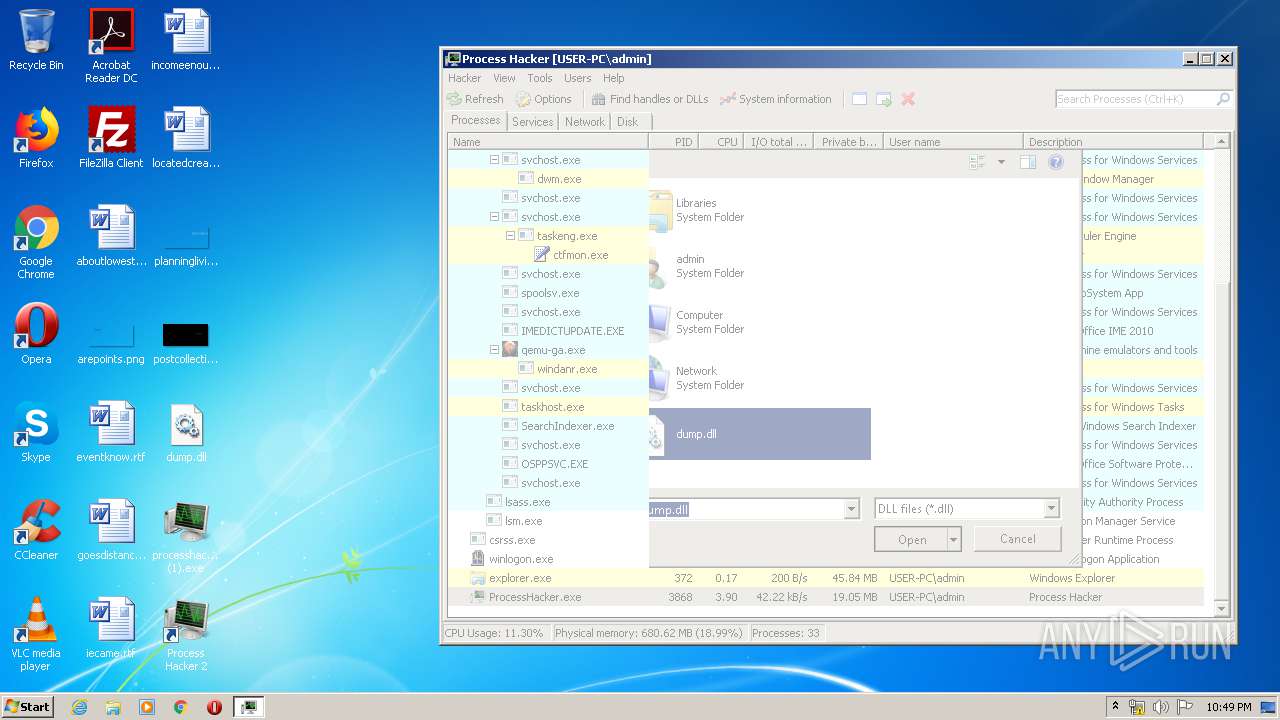This screenshot has height=720, width=1280.
Task: Select the Skype desktop icon
Action: tap(36, 432)
